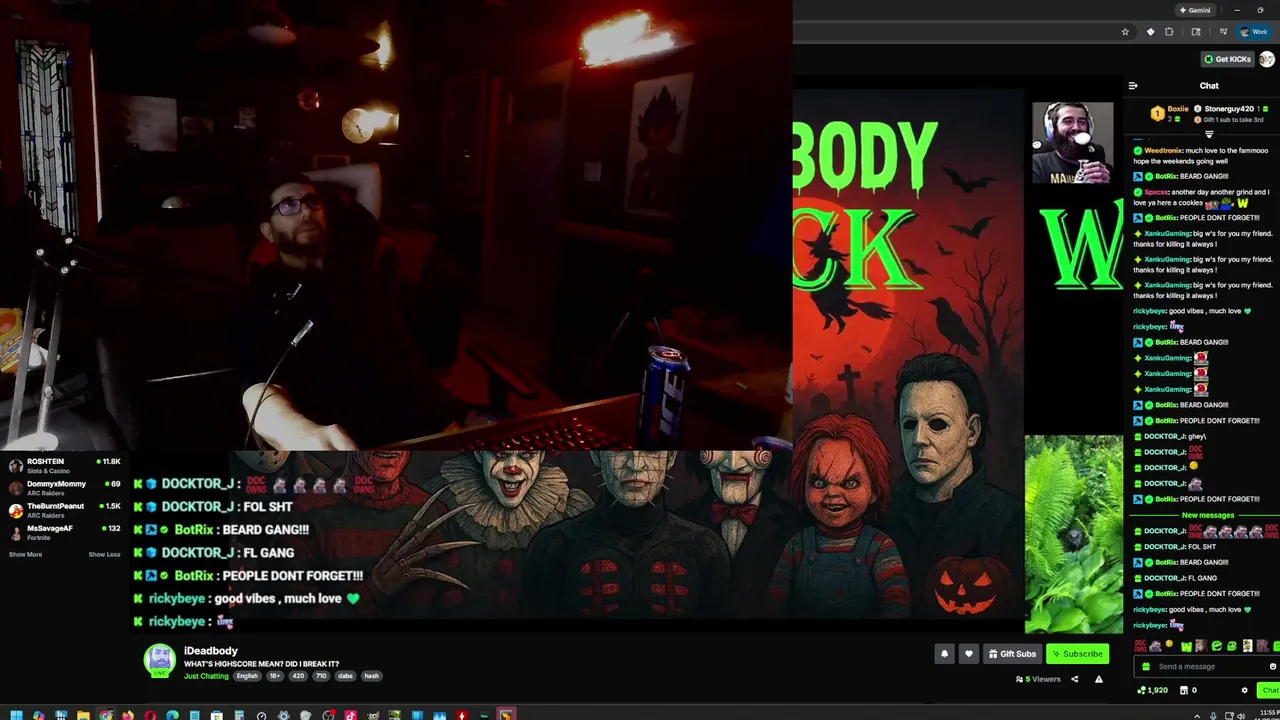
Task: Click Stonerguy420 on the gift leaderboard
Action: pyautogui.click(x=1229, y=109)
